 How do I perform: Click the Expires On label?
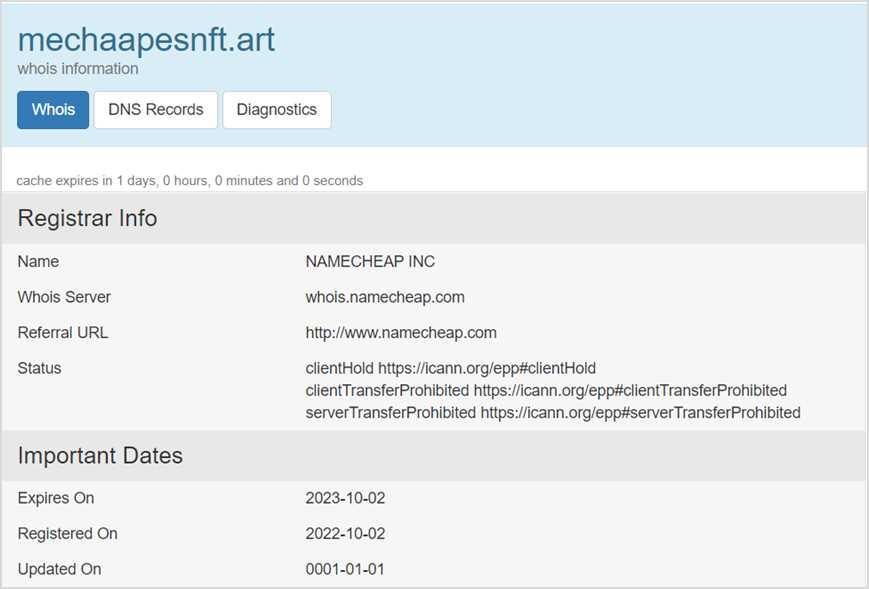coord(56,498)
